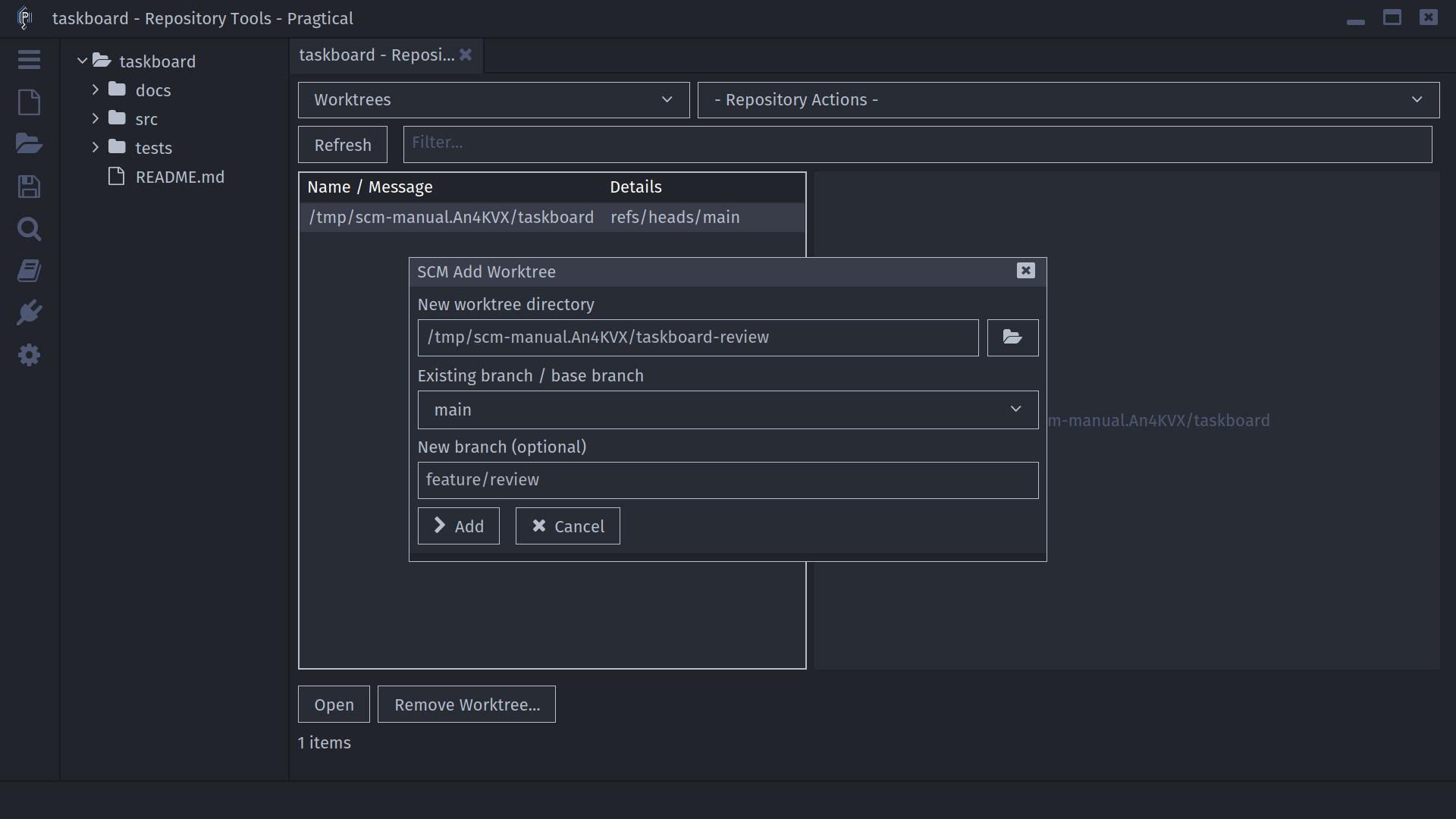The width and height of the screenshot is (1456, 819).
Task: Click the open folder icon in sidebar
Action: coord(29,144)
